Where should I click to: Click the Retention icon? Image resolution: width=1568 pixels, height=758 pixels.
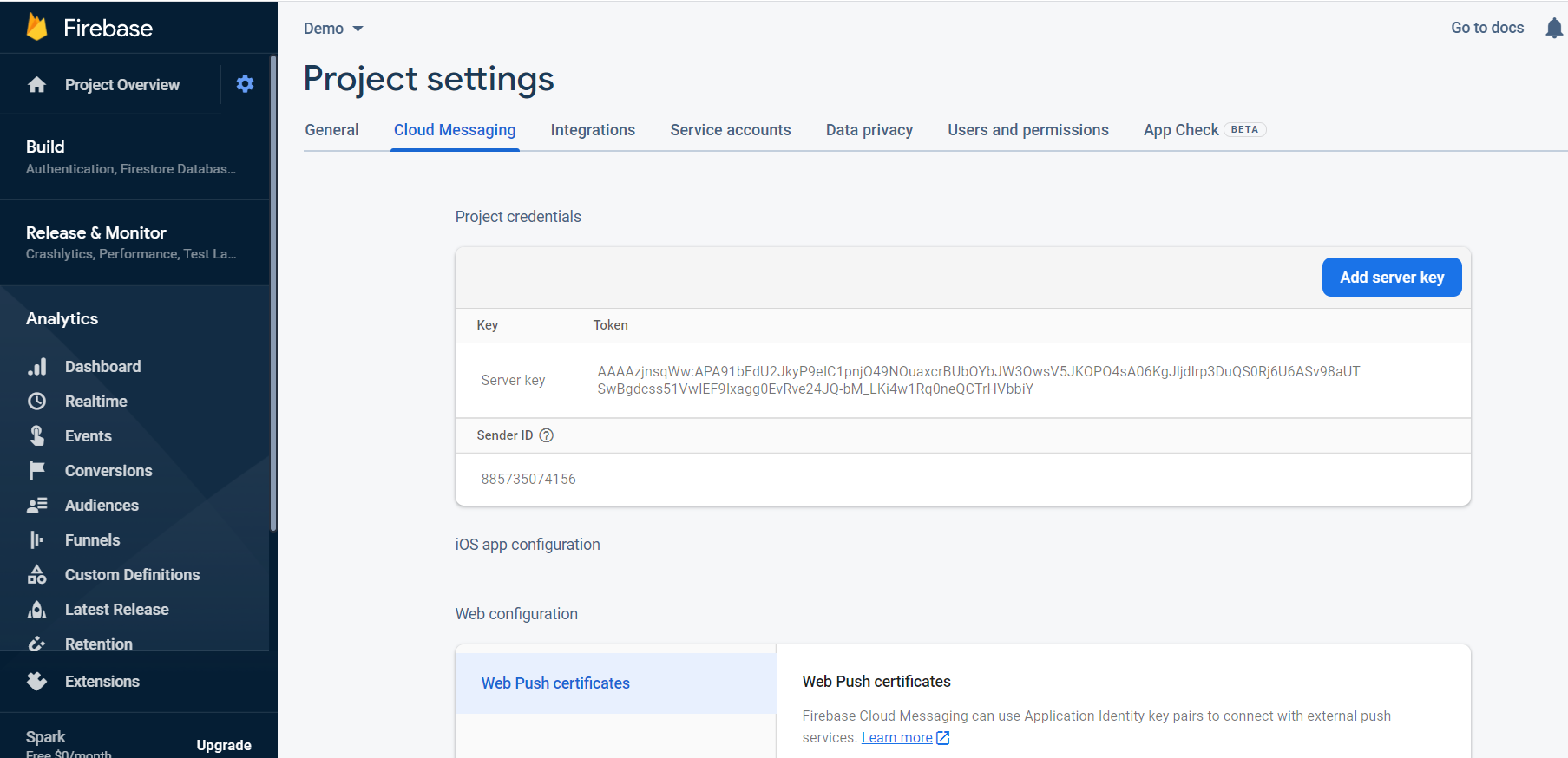point(37,644)
